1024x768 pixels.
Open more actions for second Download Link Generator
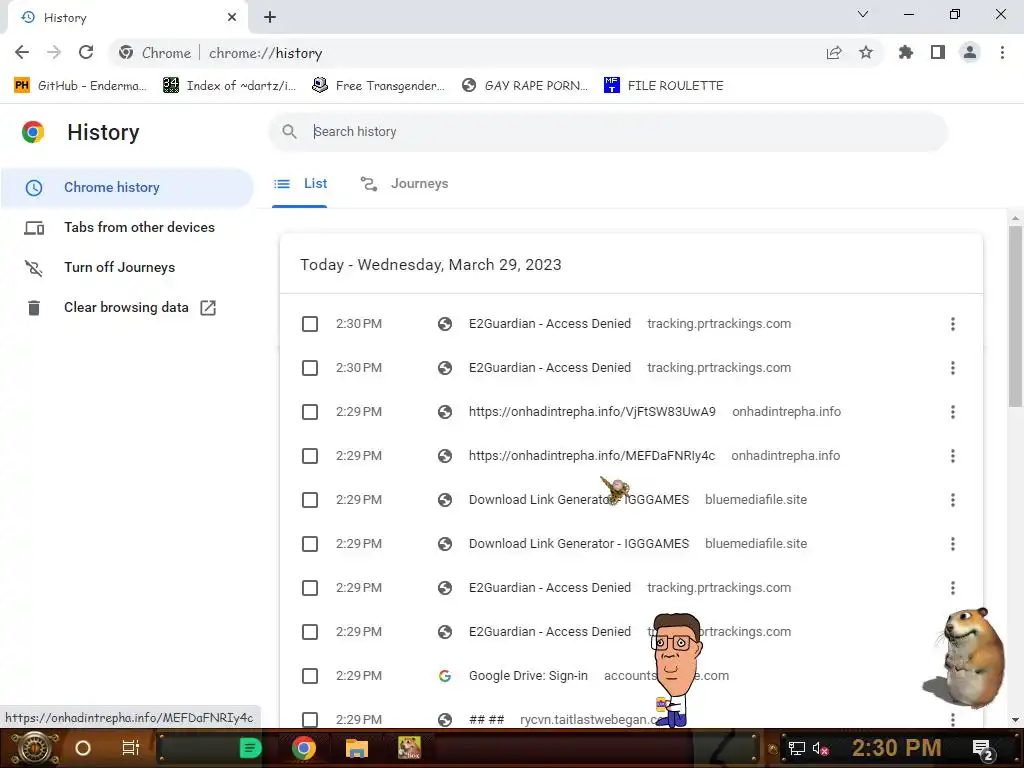tap(953, 544)
